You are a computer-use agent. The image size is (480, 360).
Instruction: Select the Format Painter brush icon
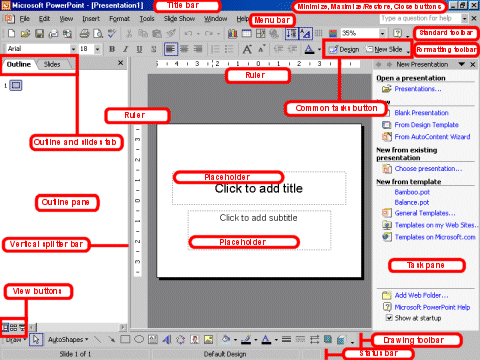171,33
